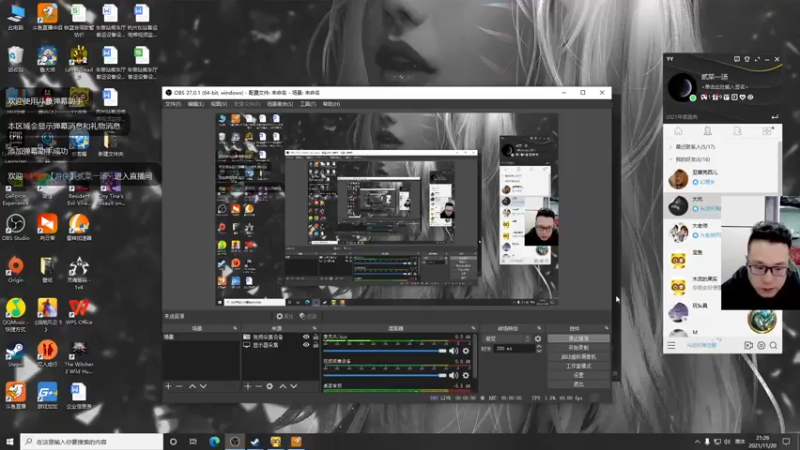The height and width of the screenshot is (450, 800).
Task: Pop out the Audio Mixer dock panel
Action: click(473, 328)
